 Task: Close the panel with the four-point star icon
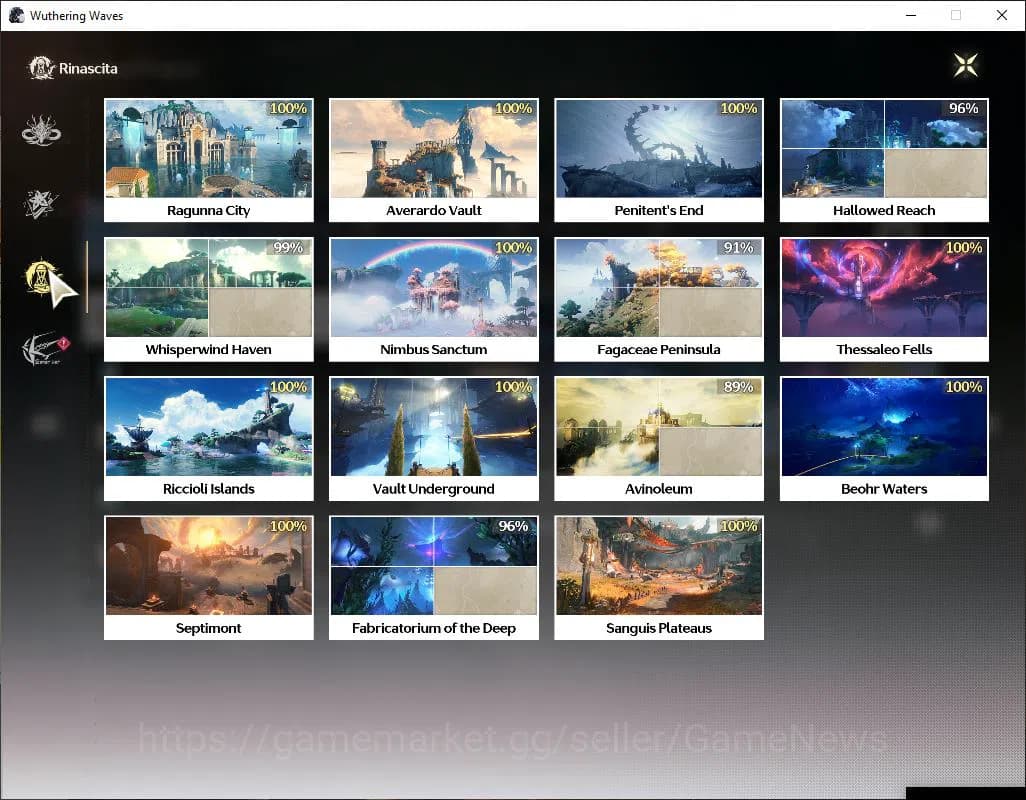(965, 65)
